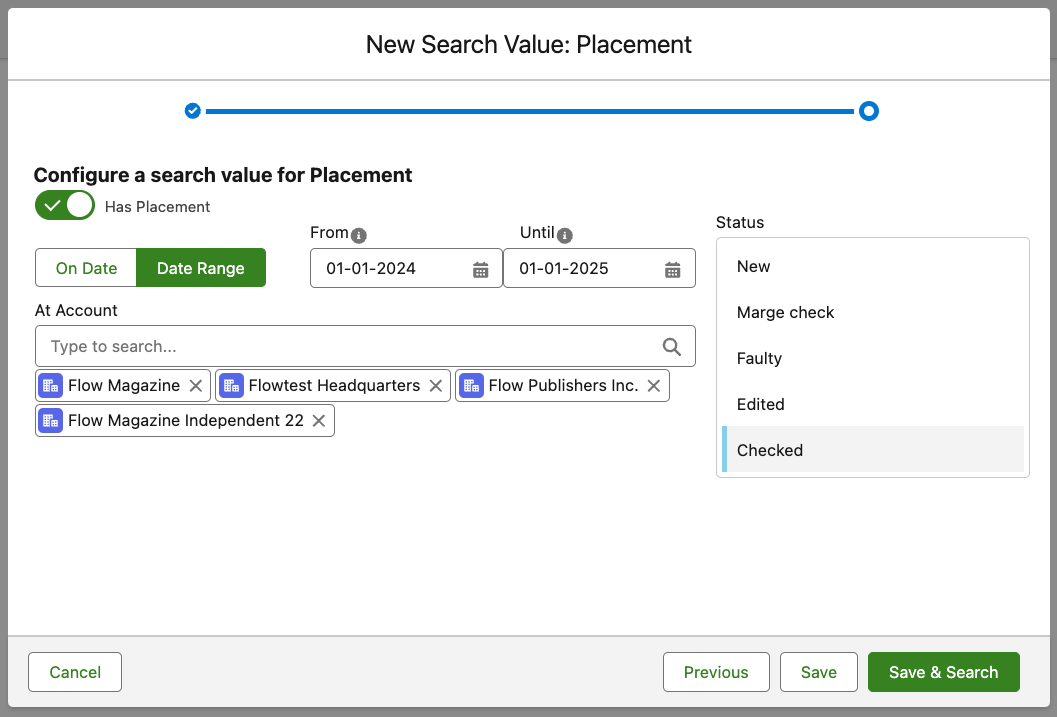The width and height of the screenshot is (1057, 717).
Task: Select the Date Range option
Action: click(201, 268)
